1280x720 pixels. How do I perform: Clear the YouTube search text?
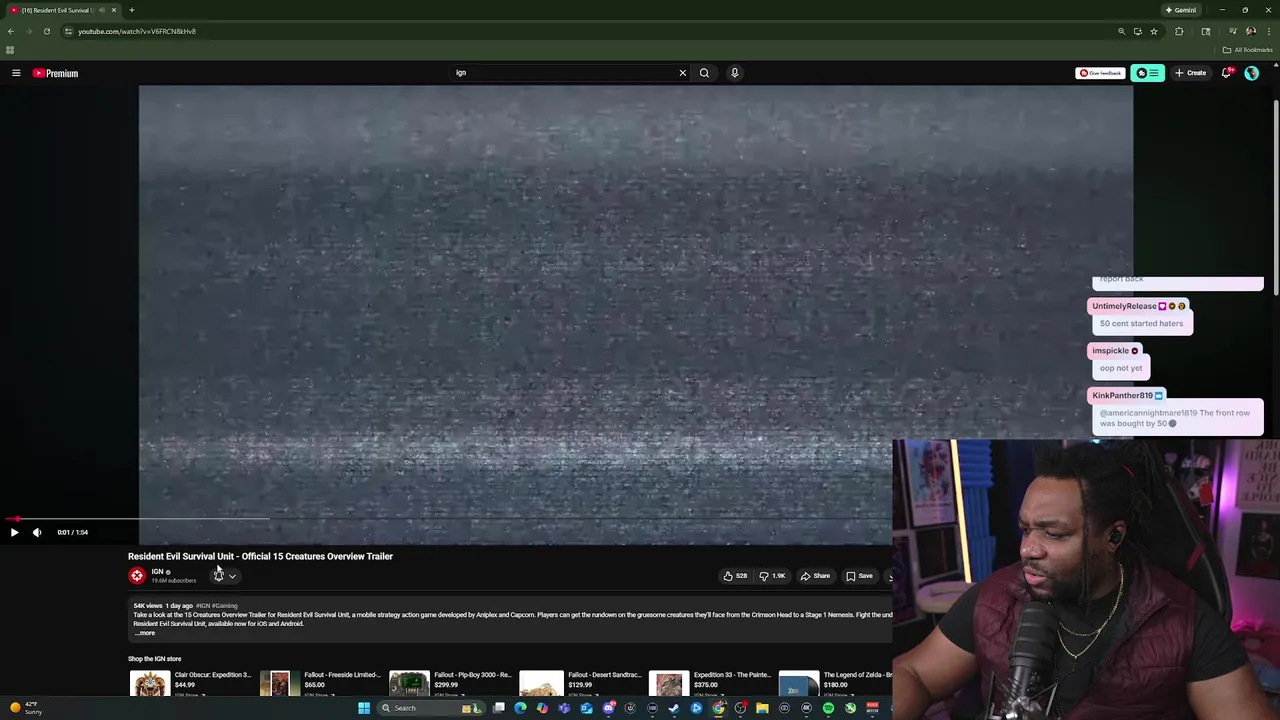pyautogui.click(x=683, y=73)
